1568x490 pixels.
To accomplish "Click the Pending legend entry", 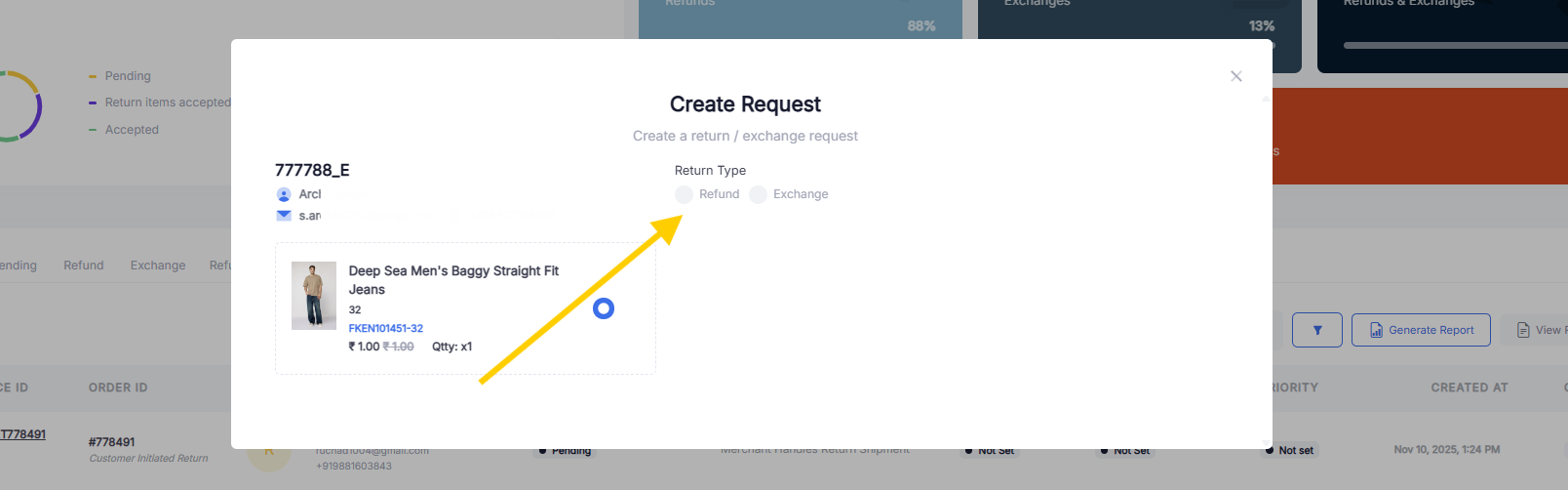I will (128, 76).
